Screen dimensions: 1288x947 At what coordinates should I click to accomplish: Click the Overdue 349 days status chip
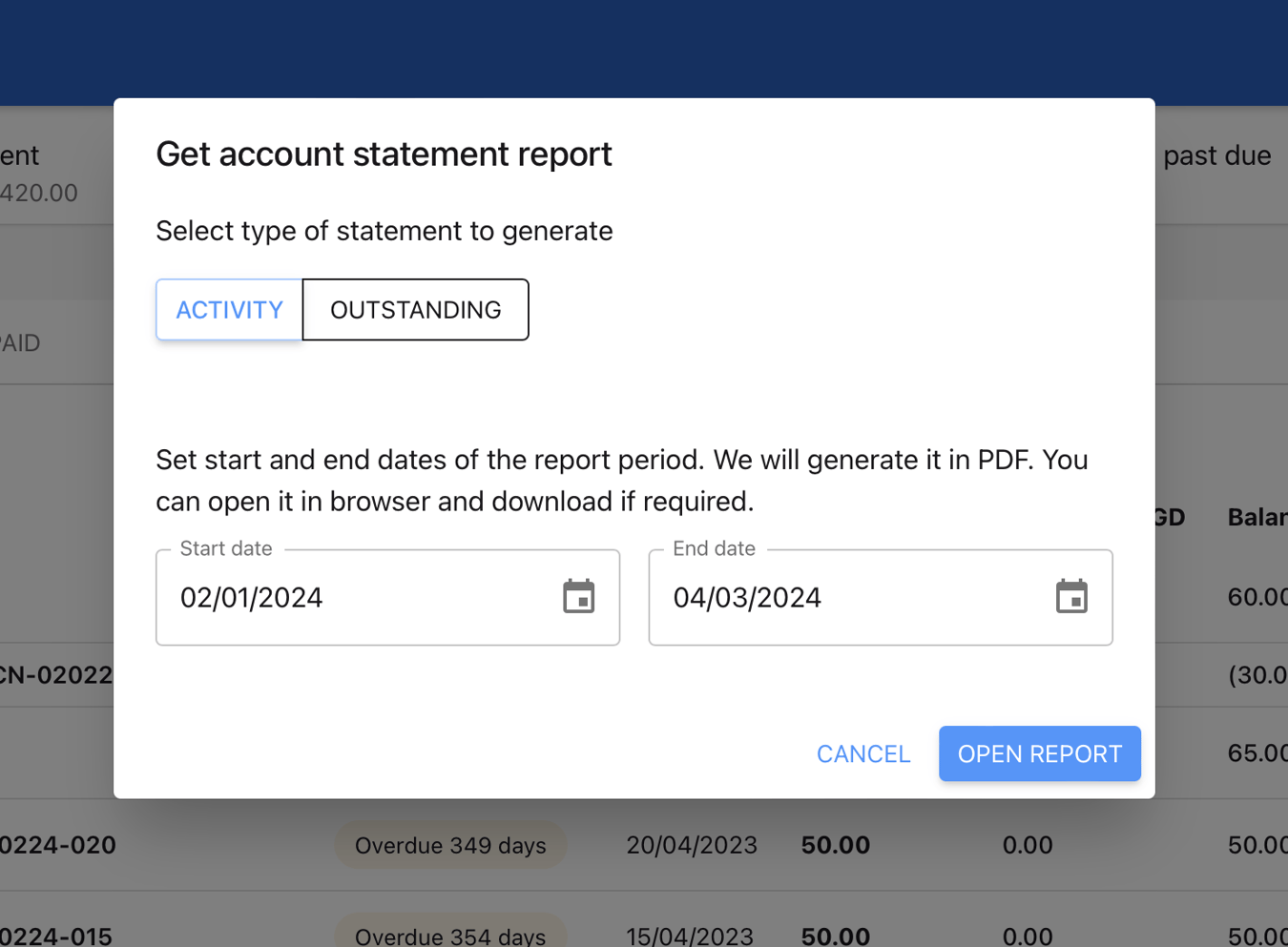point(450,845)
